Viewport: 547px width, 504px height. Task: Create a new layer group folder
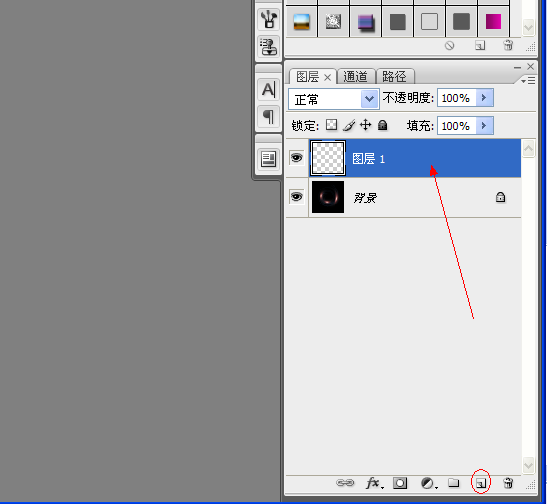tap(454, 483)
